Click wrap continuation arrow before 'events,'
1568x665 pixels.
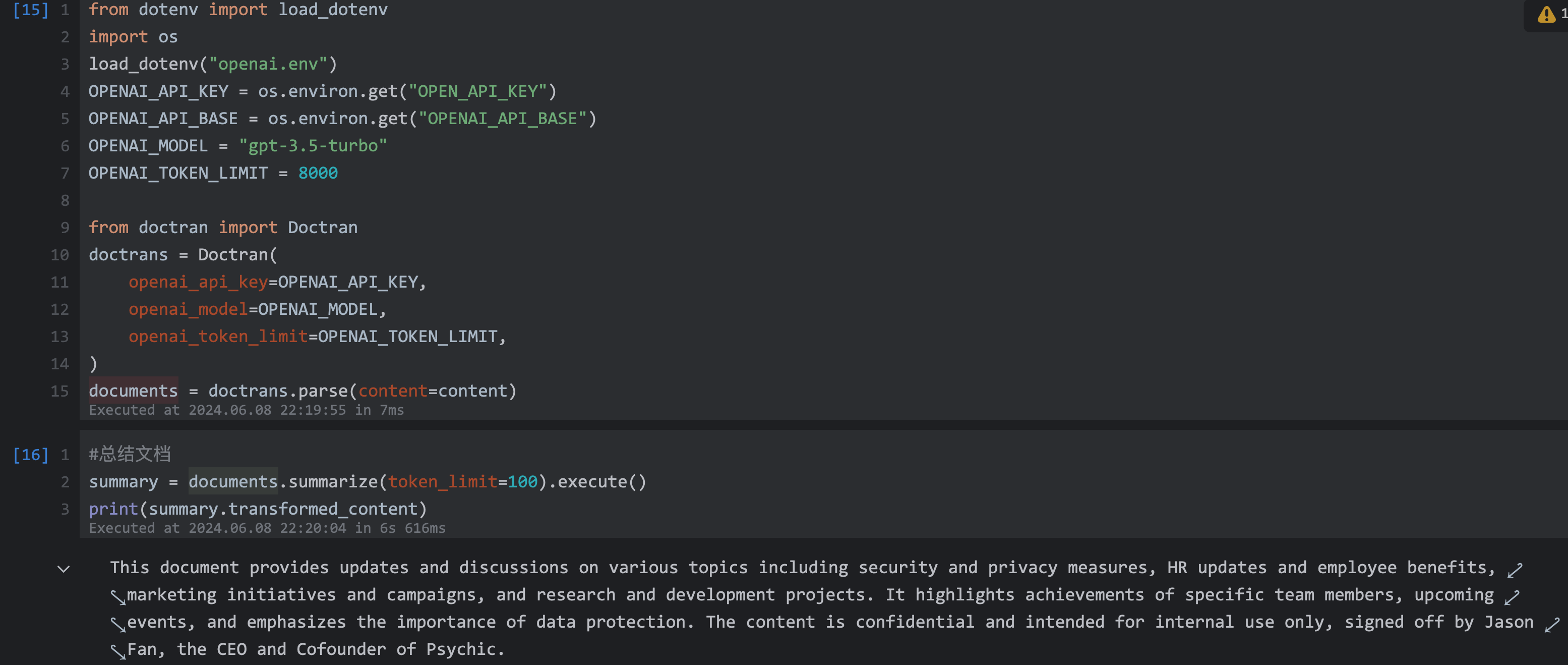117,625
